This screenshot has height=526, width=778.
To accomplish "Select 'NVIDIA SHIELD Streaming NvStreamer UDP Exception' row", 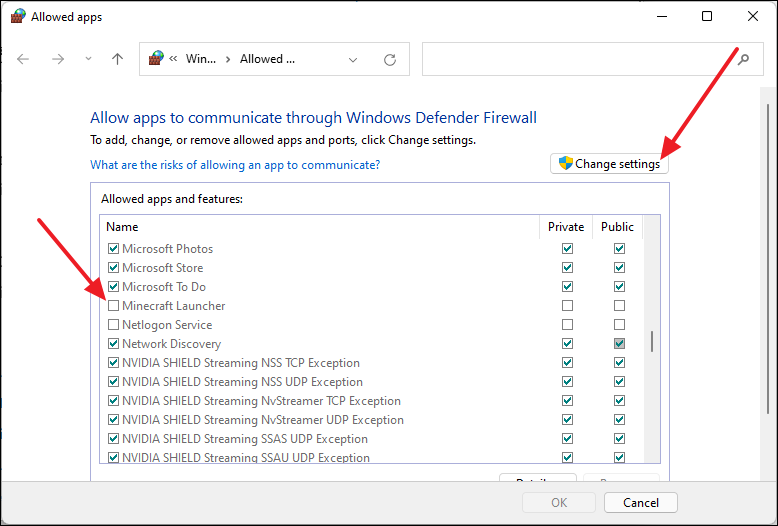I will tap(263, 420).
